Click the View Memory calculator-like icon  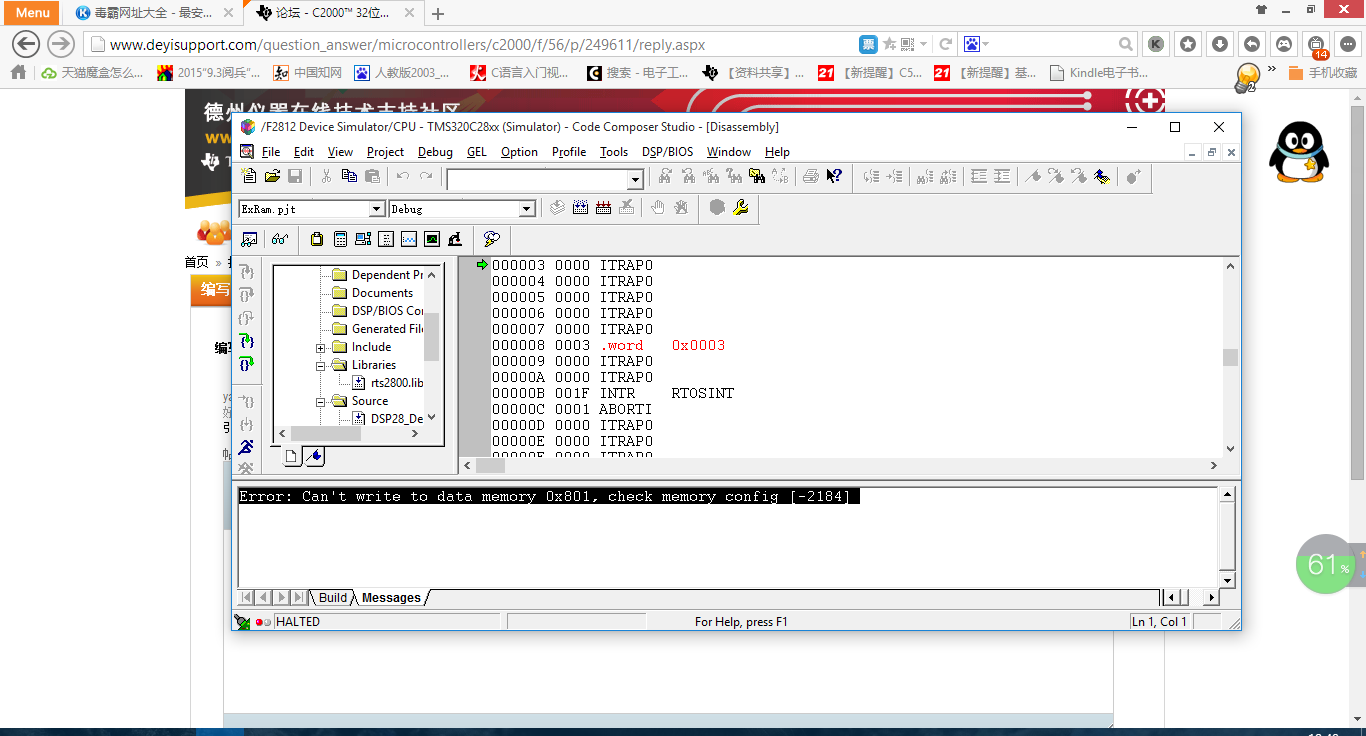[x=340, y=239]
